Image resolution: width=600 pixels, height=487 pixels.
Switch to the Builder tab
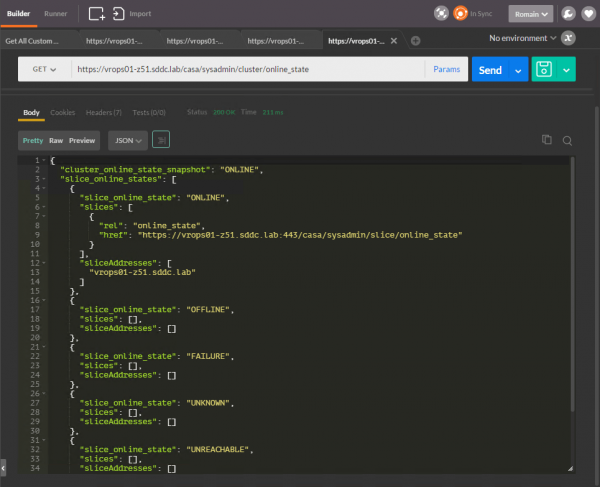[x=18, y=14]
